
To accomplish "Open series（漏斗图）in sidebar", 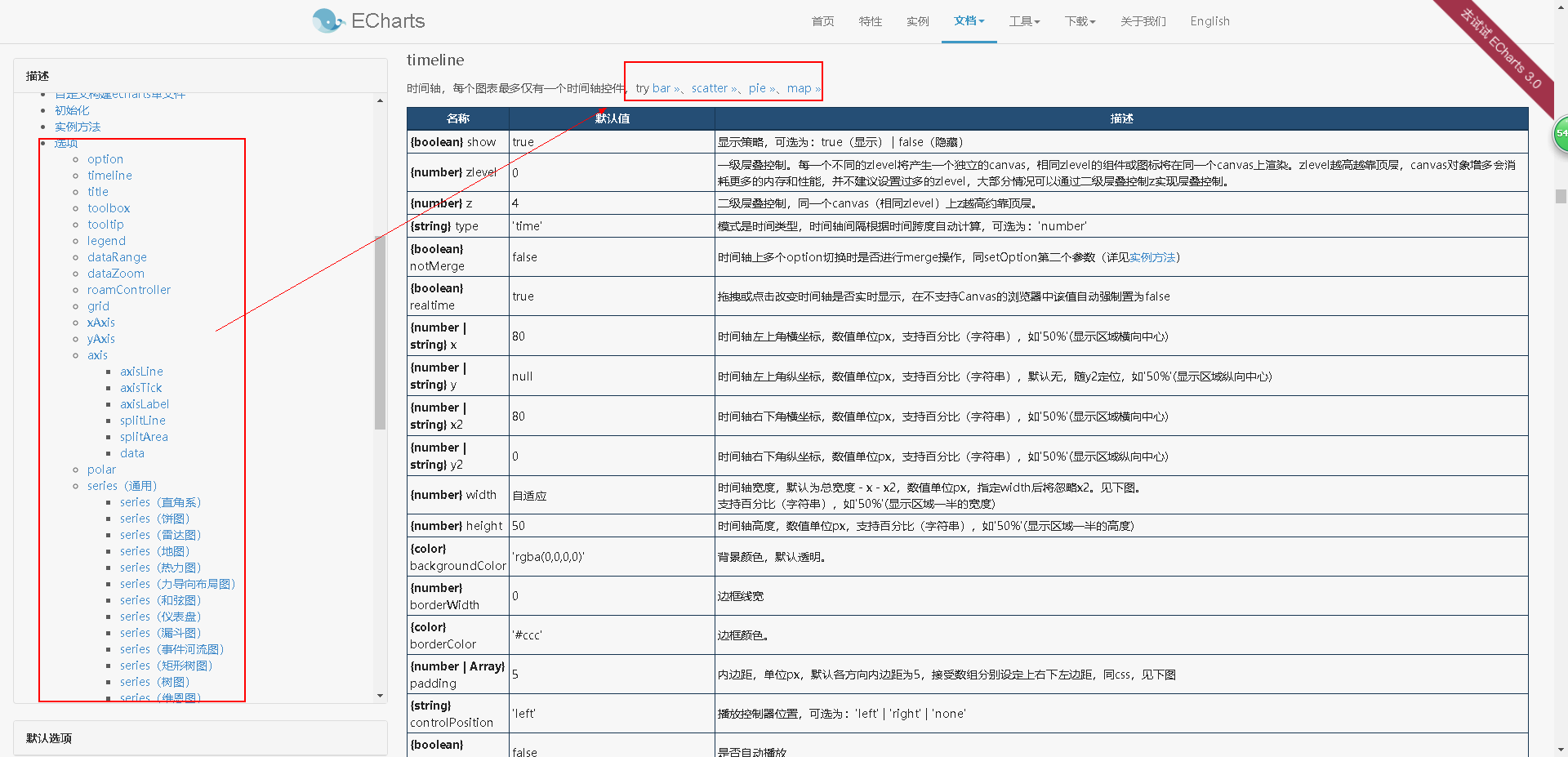I will pyautogui.click(x=160, y=633).
